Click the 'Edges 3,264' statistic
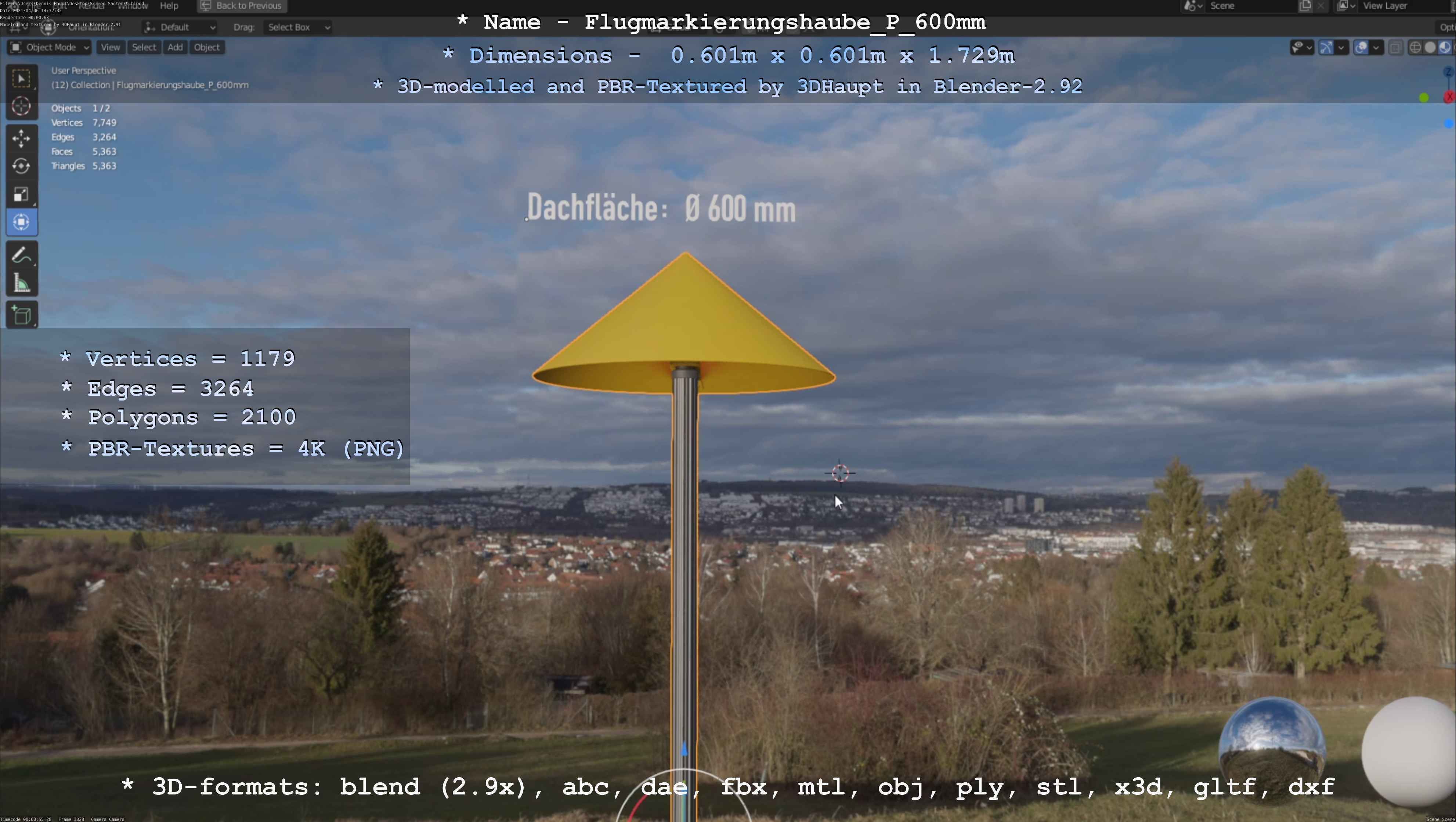 [84, 137]
